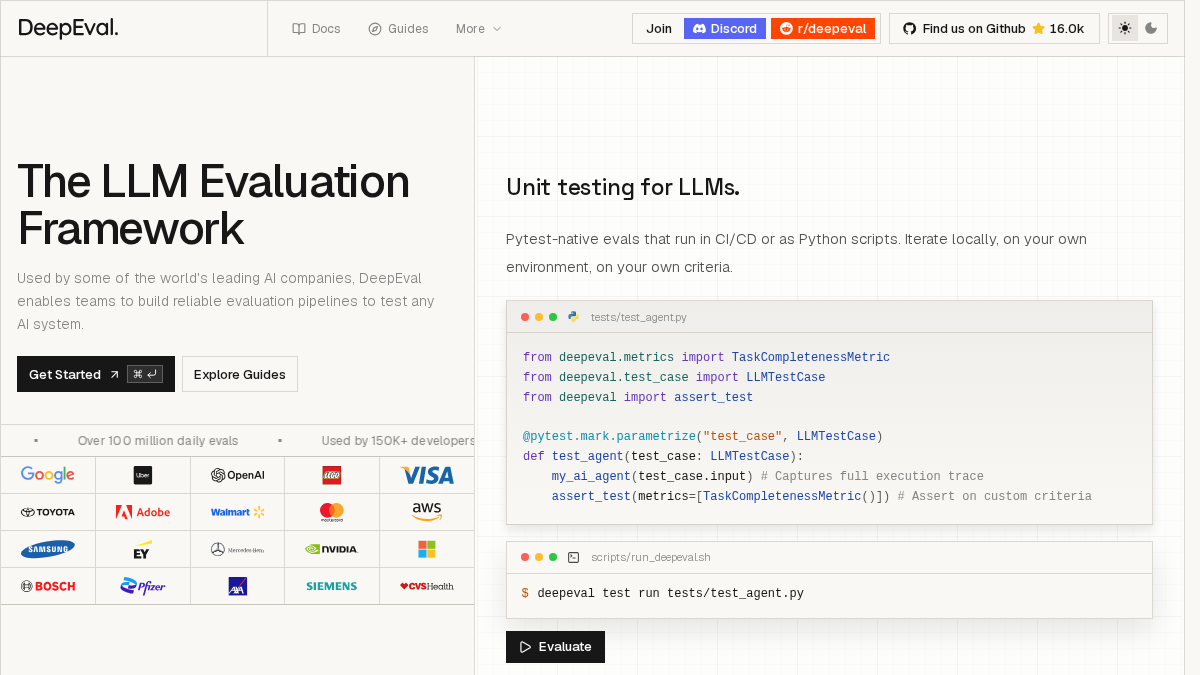Click the Walmart logo
The height and width of the screenshot is (675, 1200).
237,512
